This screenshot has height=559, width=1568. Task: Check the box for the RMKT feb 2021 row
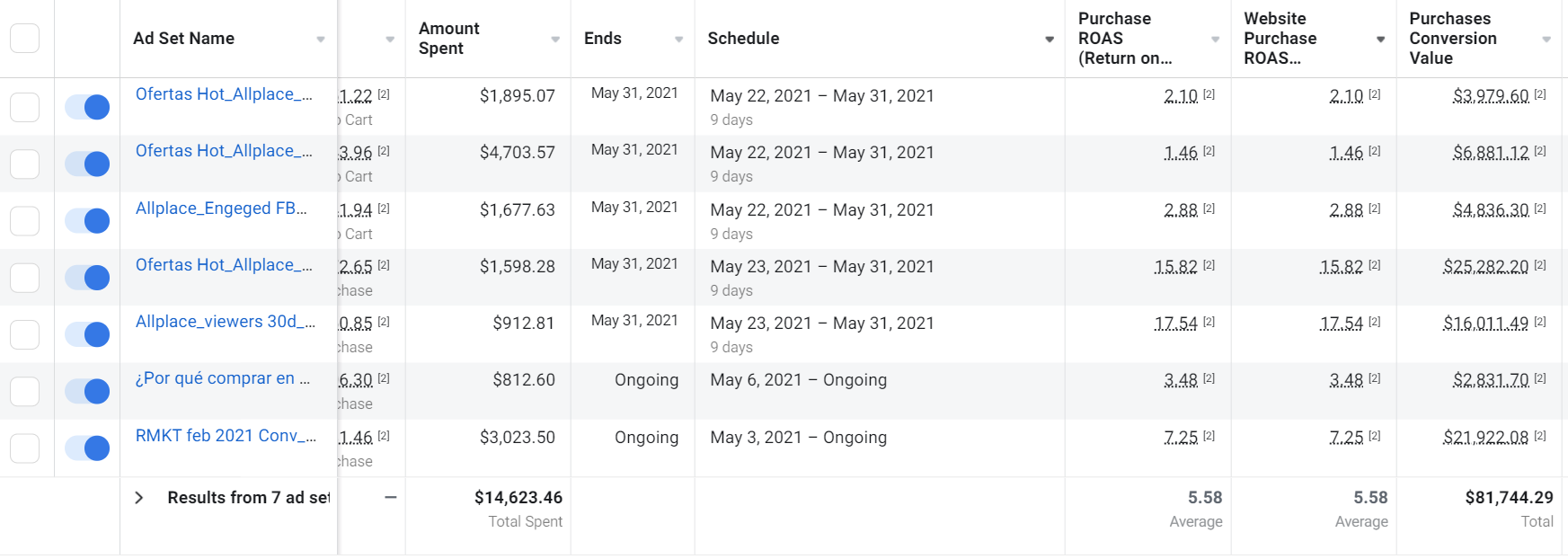25,448
